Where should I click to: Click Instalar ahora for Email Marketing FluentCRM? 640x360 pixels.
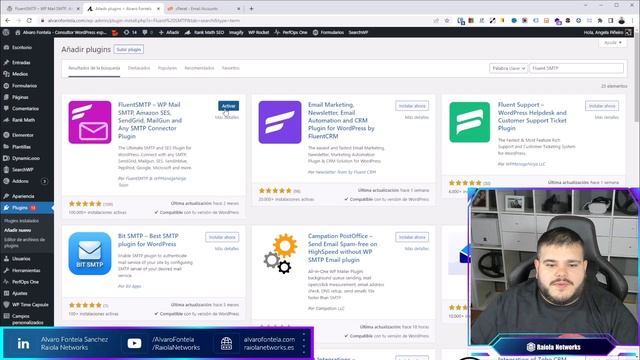tap(412, 106)
